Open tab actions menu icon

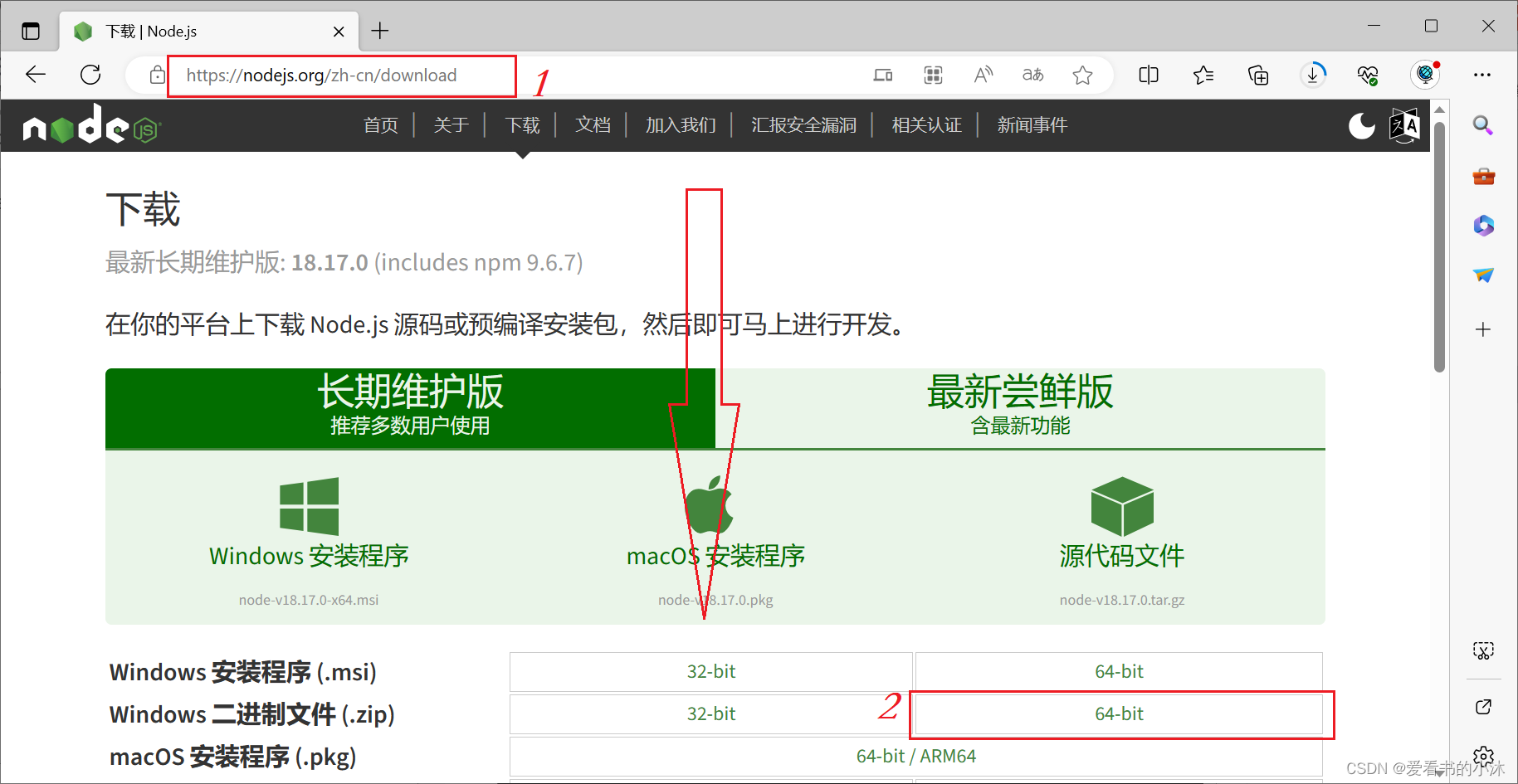coord(31,32)
